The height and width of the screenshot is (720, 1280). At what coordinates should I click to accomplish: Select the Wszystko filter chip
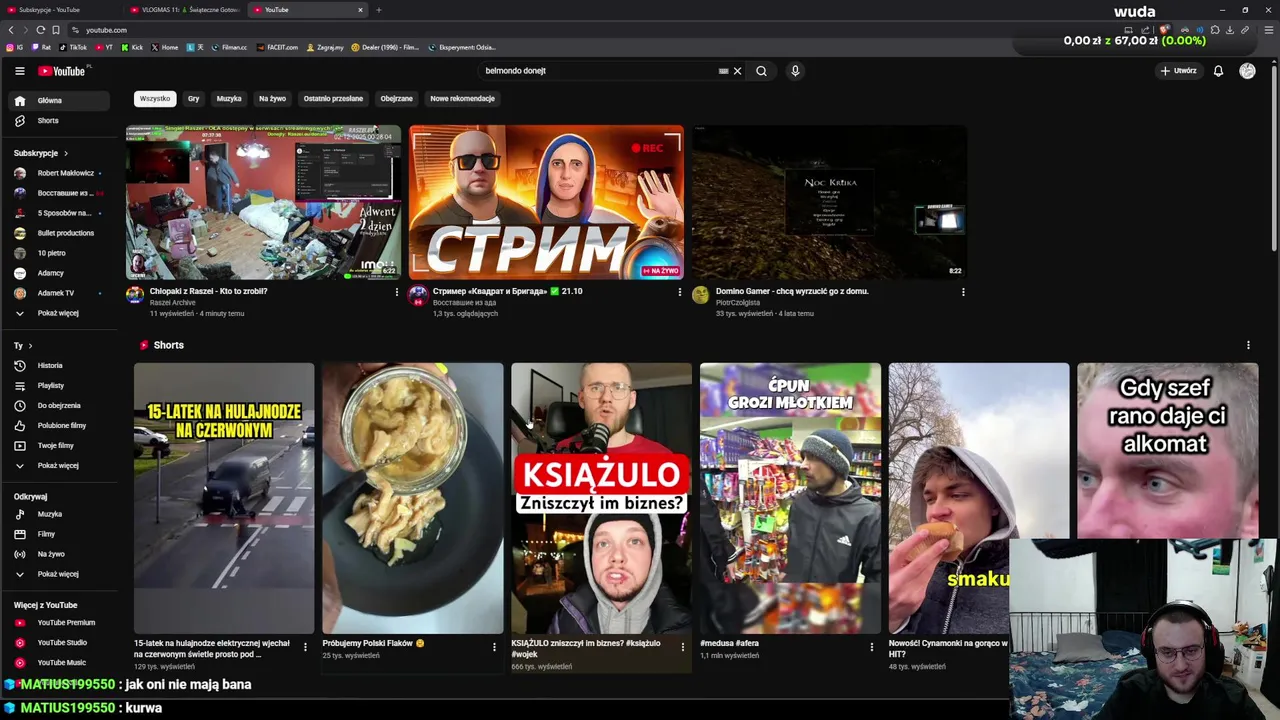pyautogui.click(x=155, y=98)
